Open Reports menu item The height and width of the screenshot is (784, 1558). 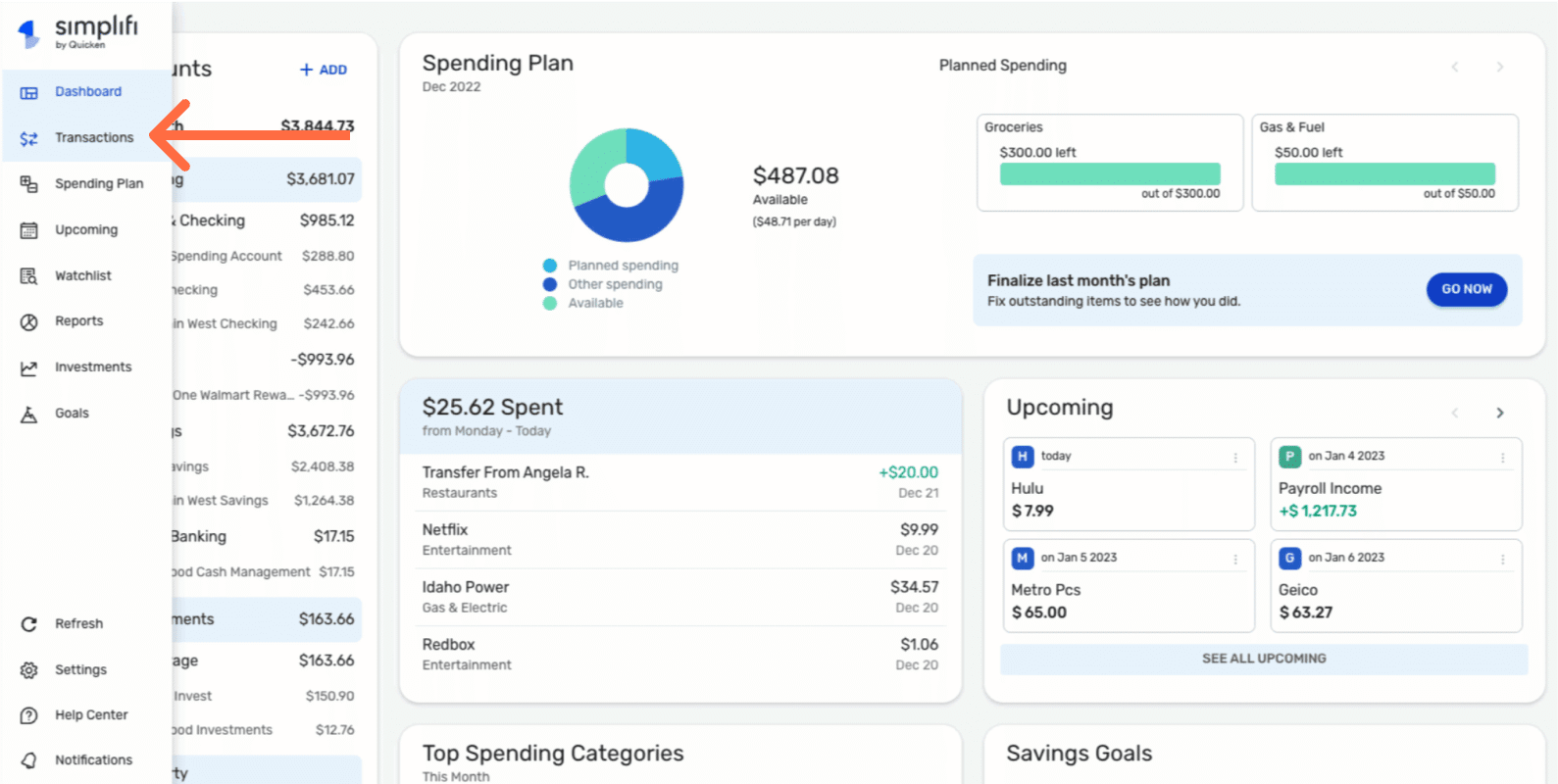[78, 321]
